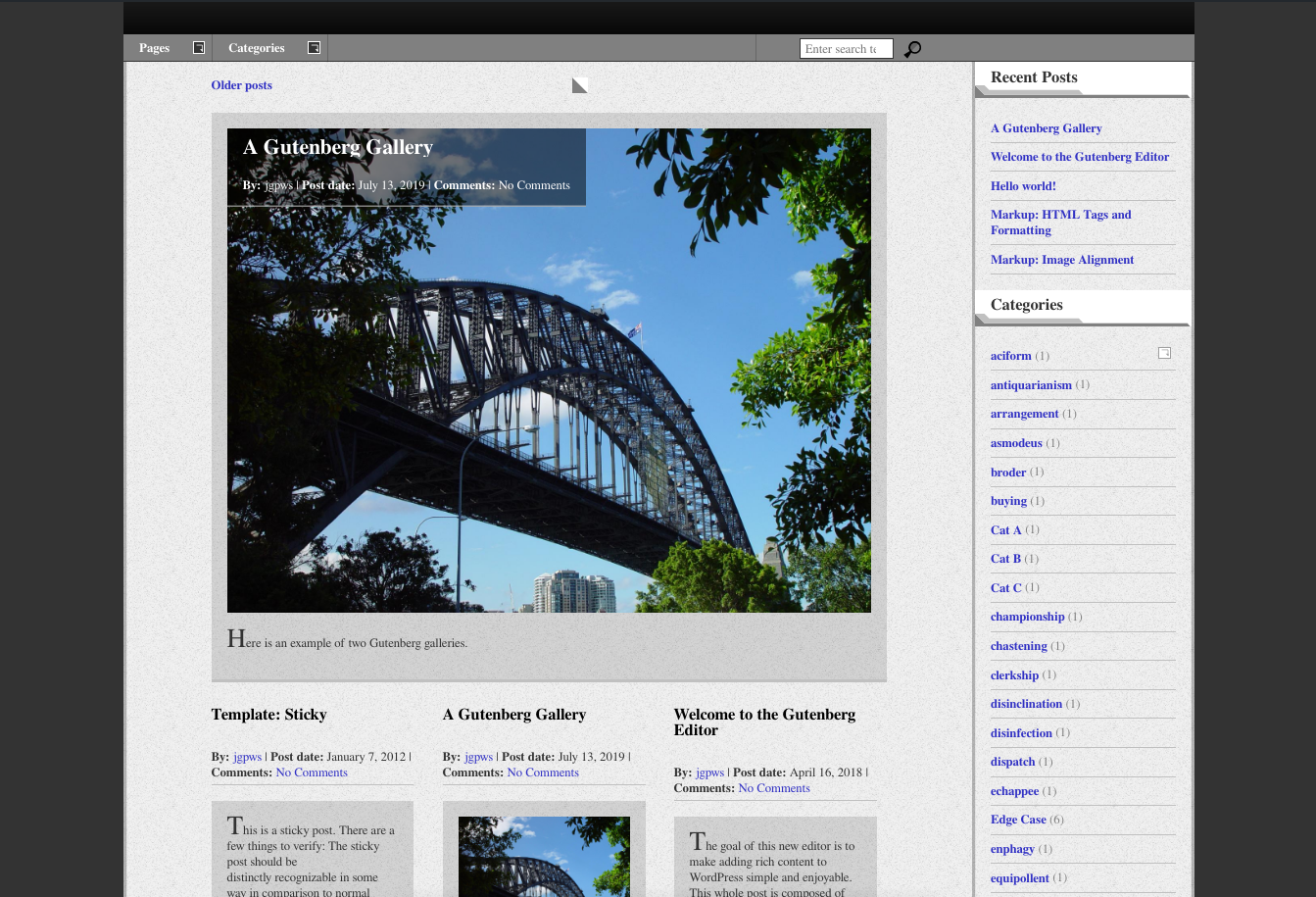The width and height of the screenshot is (1316, 897).
Task: Open featured post title A Gutenberg Gallery
Action: coord(338,147)
